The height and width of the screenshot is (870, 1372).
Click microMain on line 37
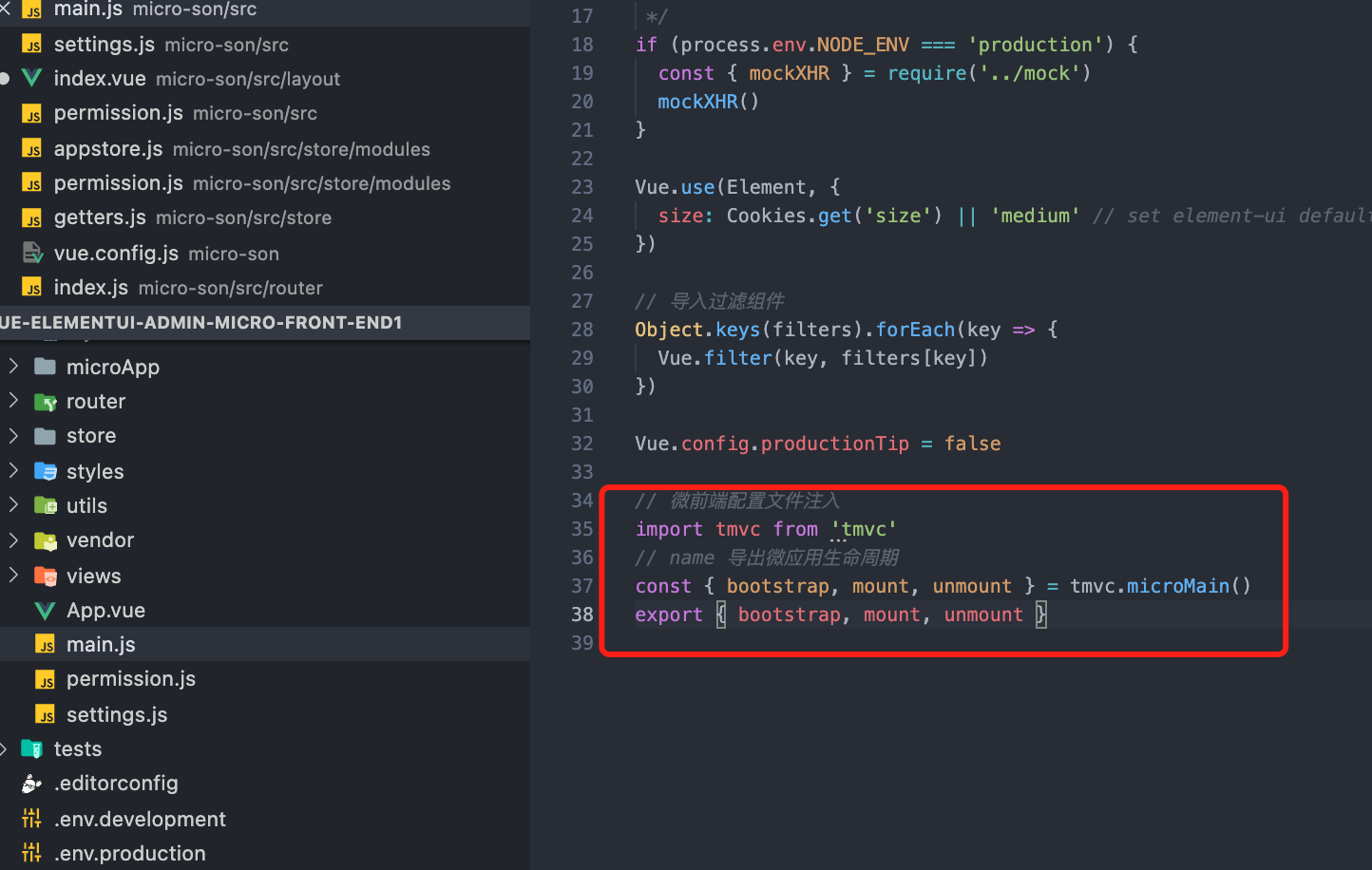[x=1178, y=586]
